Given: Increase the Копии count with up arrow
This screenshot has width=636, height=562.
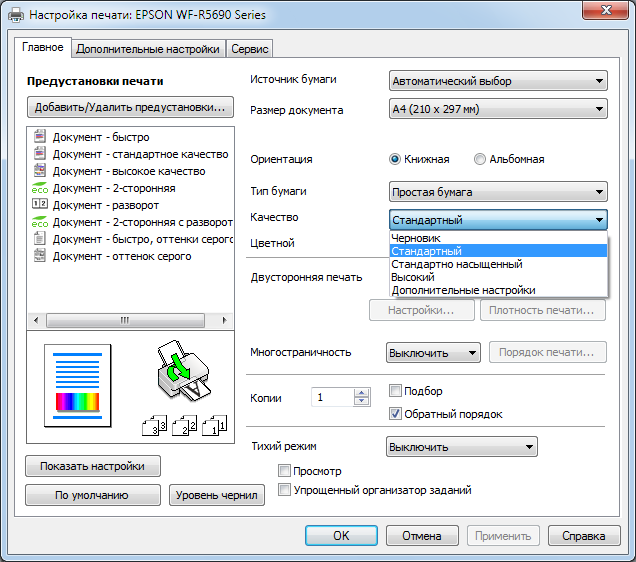Looking at the screenshot, I should point(361,393).
